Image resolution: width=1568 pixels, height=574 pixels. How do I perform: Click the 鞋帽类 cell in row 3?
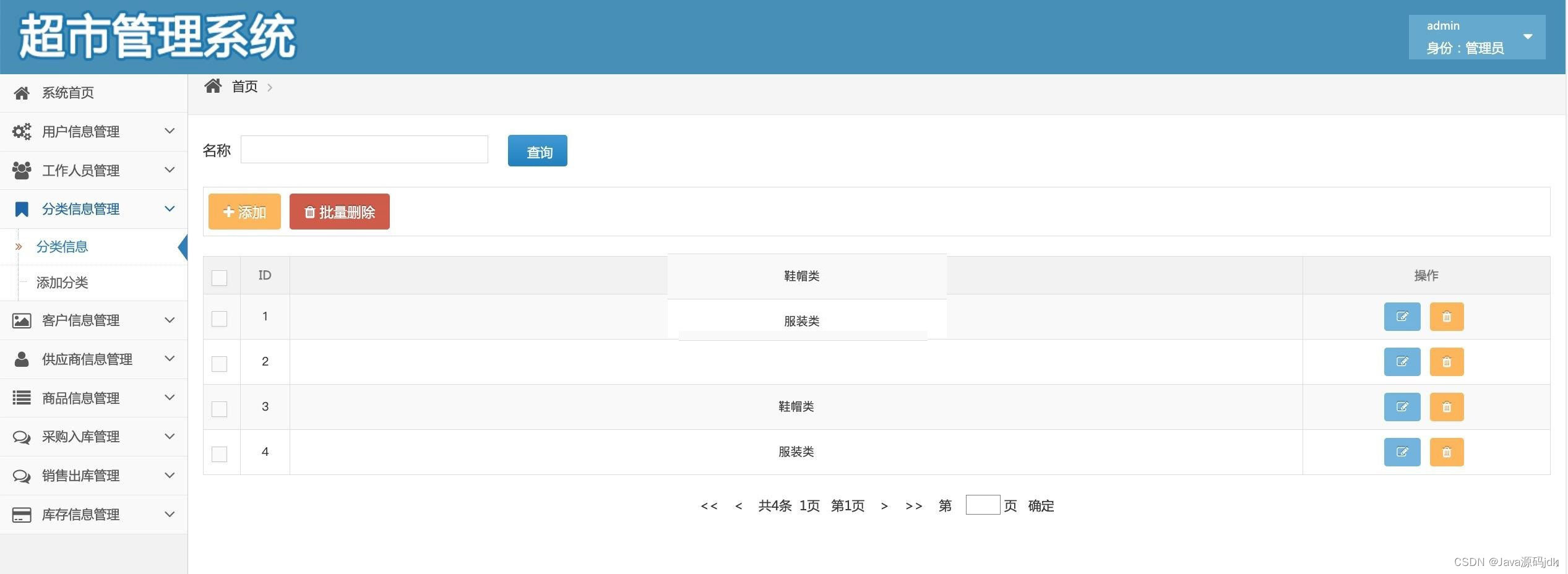point(796,407)
